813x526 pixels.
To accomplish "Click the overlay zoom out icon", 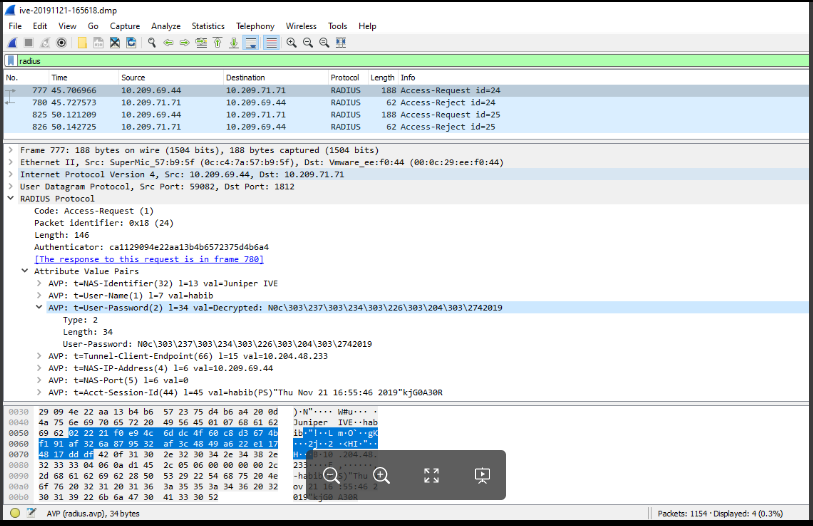I will coord(330,476).
